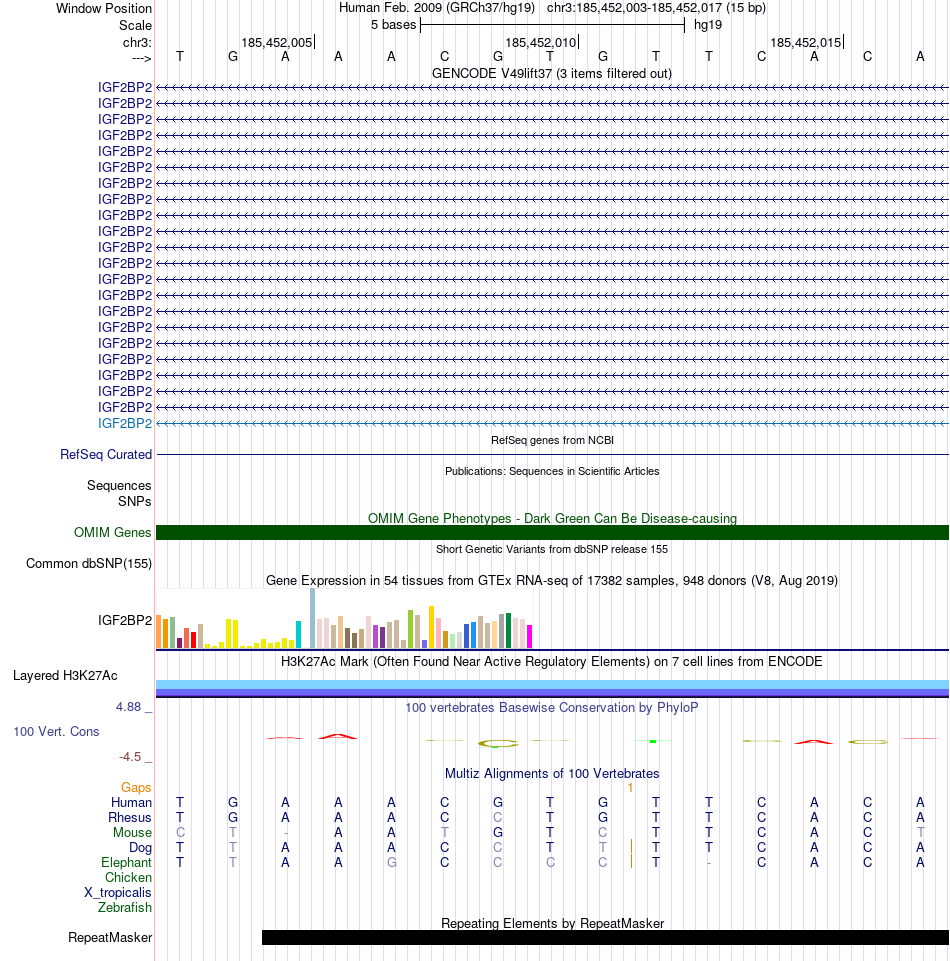The image size is (950, 961).
Task: Click the black RepeatMasker element bar
Action: pyautogui.click(x=605, y=938)
